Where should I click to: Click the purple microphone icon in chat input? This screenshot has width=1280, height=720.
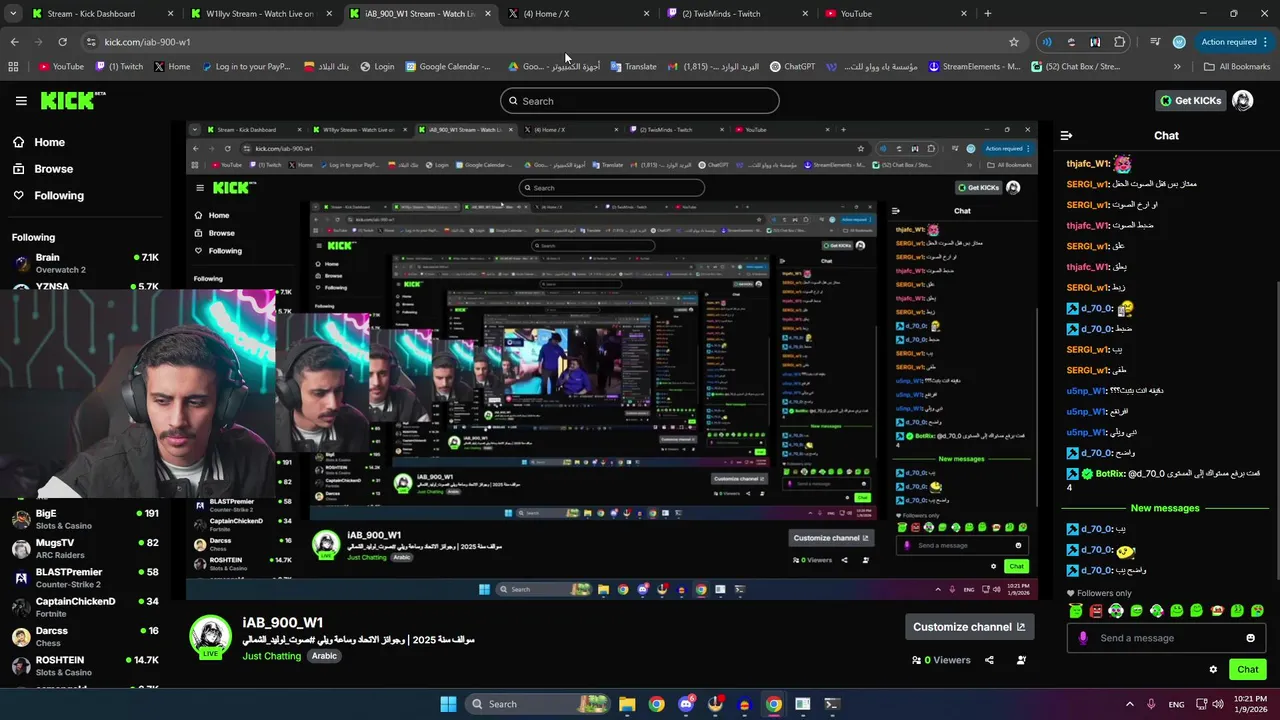coord(1082,638)
